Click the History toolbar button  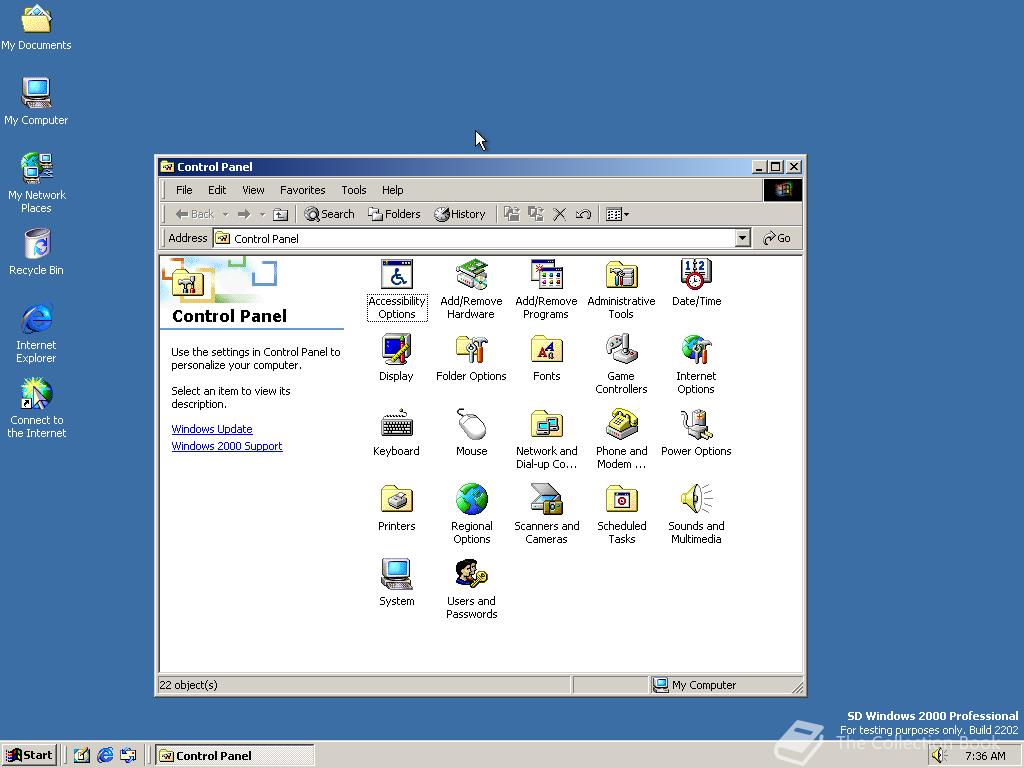pyautogui.click(x=460, y=214)
